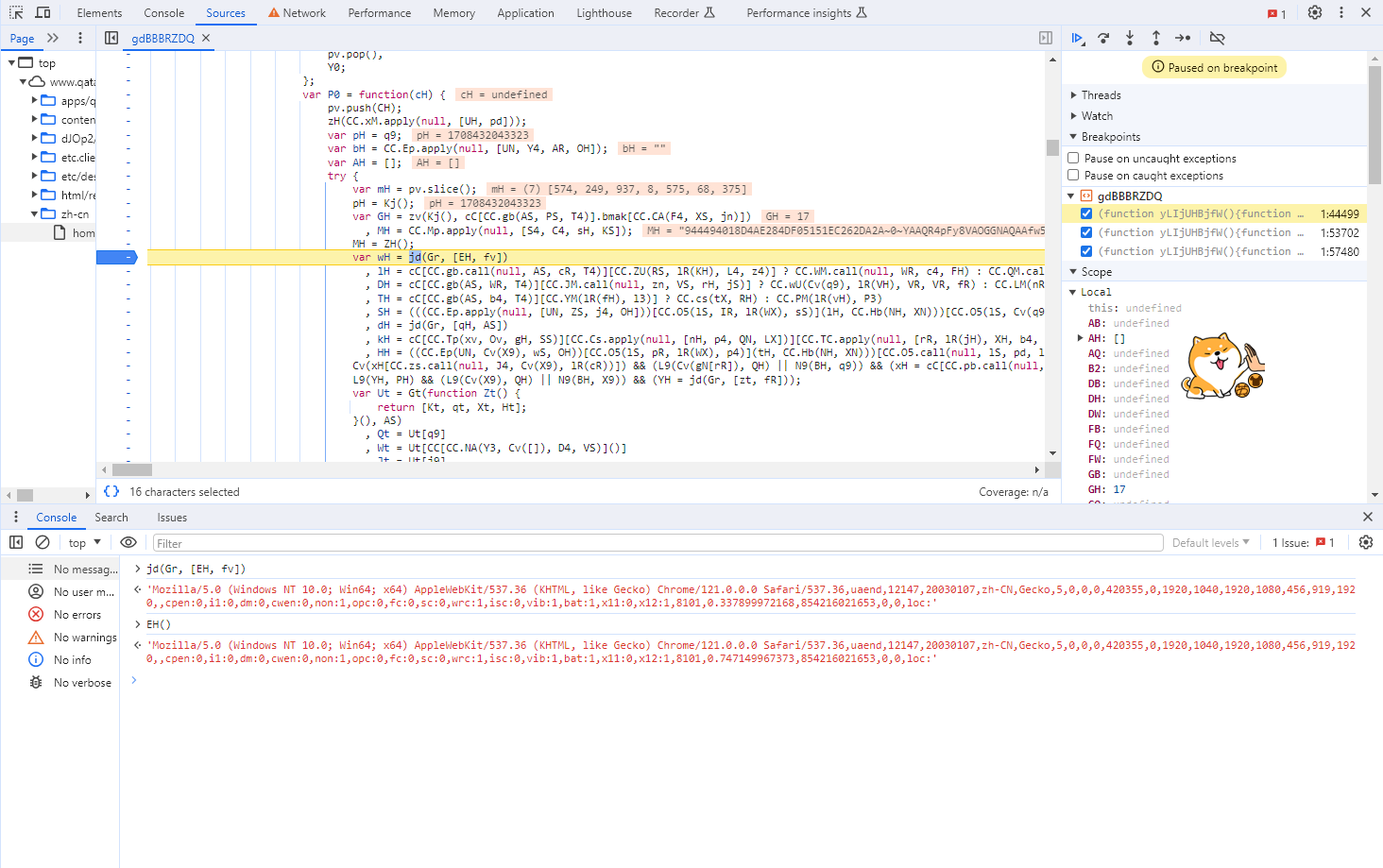This screenshot has width=1383, height=868.
Task: Filter console to No errors
Action: [60, 615]
